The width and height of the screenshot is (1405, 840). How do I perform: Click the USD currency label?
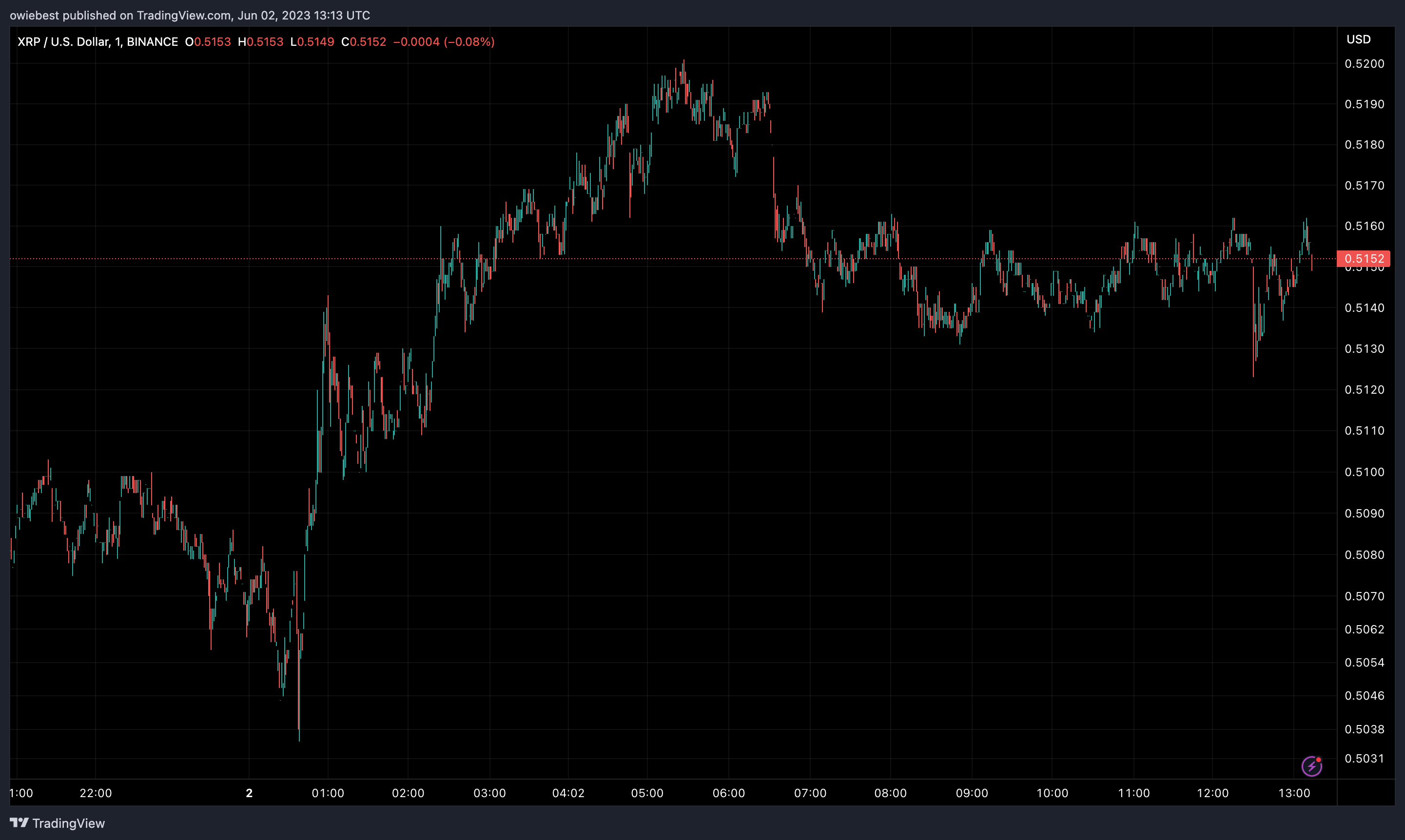pos(1358,39)
